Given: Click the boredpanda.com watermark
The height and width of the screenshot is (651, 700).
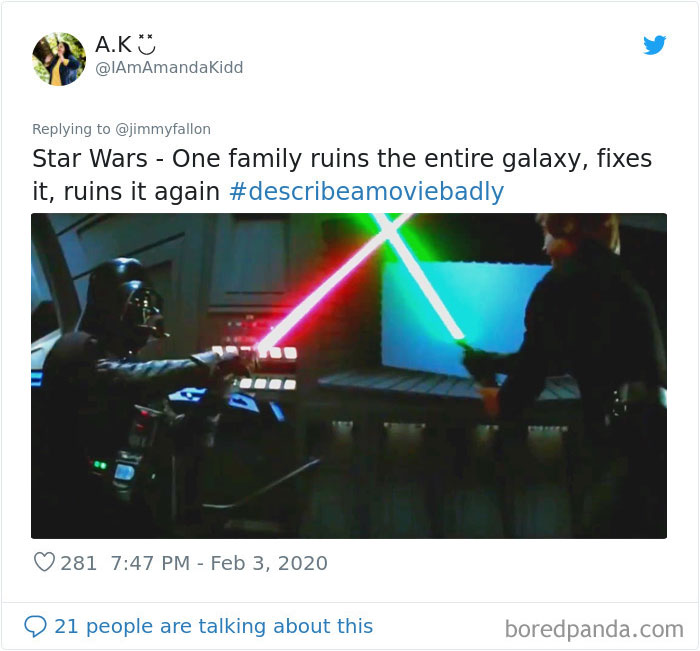Looking at the screenshot, I should 594,629.
